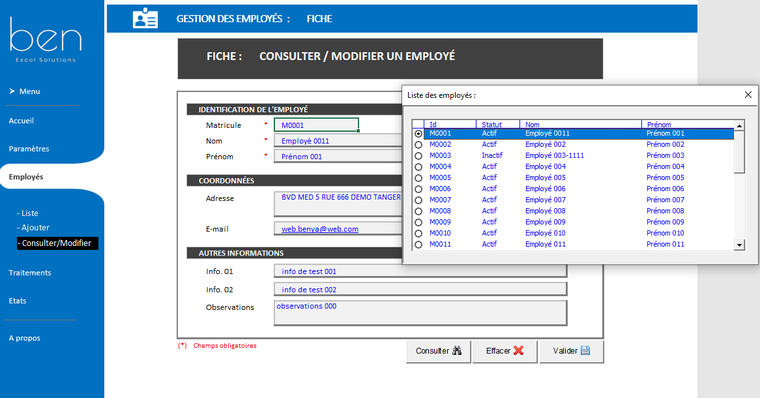Select radio button for inactive employee M0003

(x=418, y=156)
